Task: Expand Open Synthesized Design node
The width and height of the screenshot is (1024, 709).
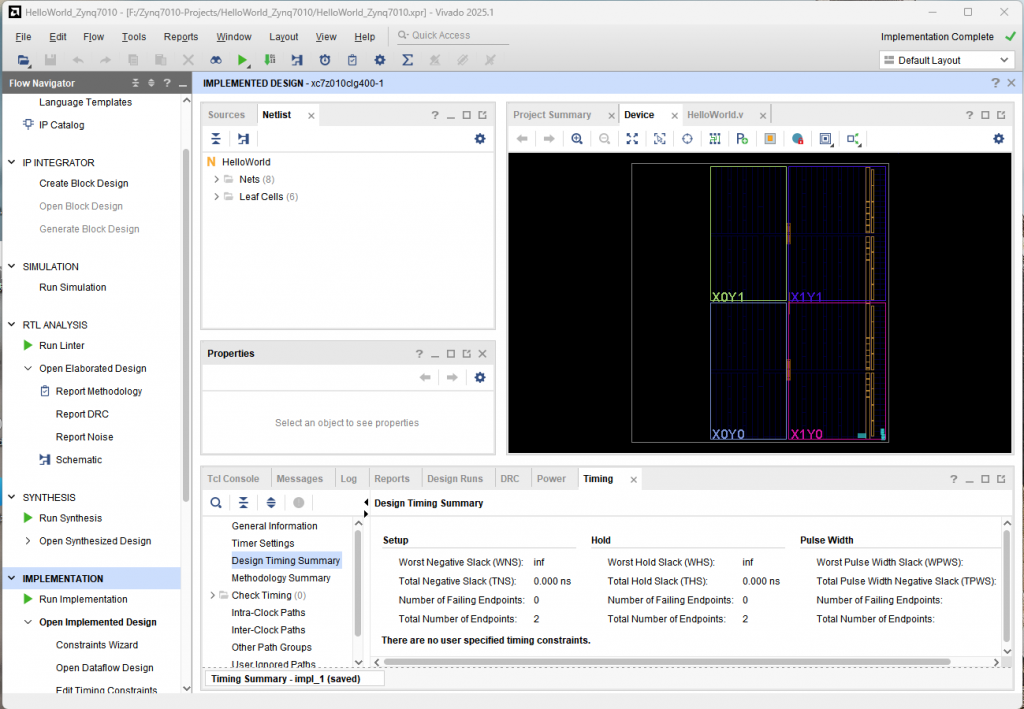Action: (28, 541)
